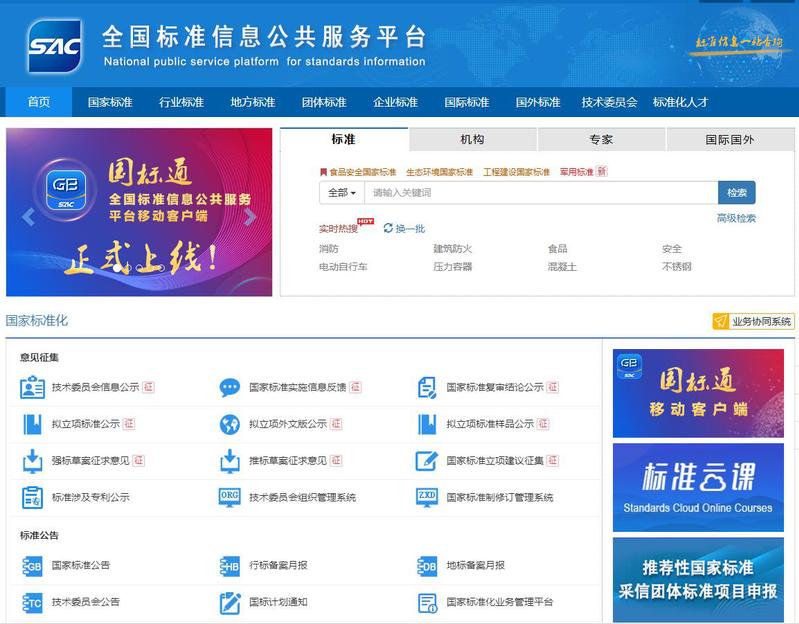Click the ZXD 国家标准制修订管理系统 icon
799x624 pixels.
tap(427, 497)
